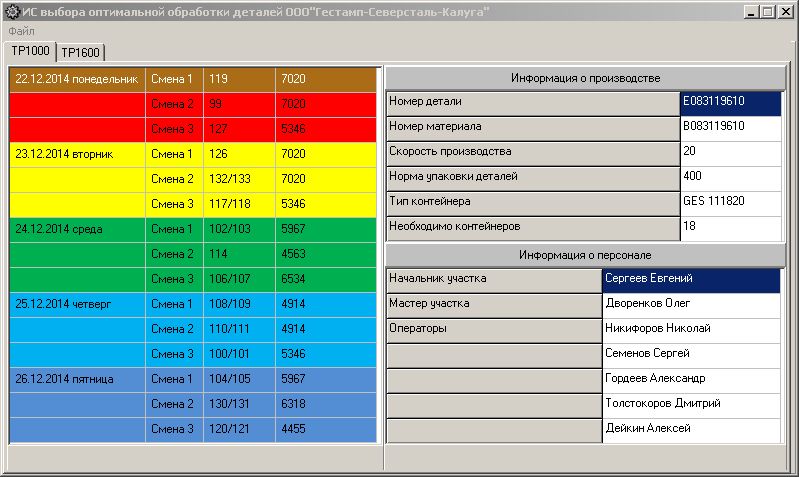This screenshot has width=799, height=477.
Task: Select cell 106/107
Action: pyautogui.click(x=239, y=279)
